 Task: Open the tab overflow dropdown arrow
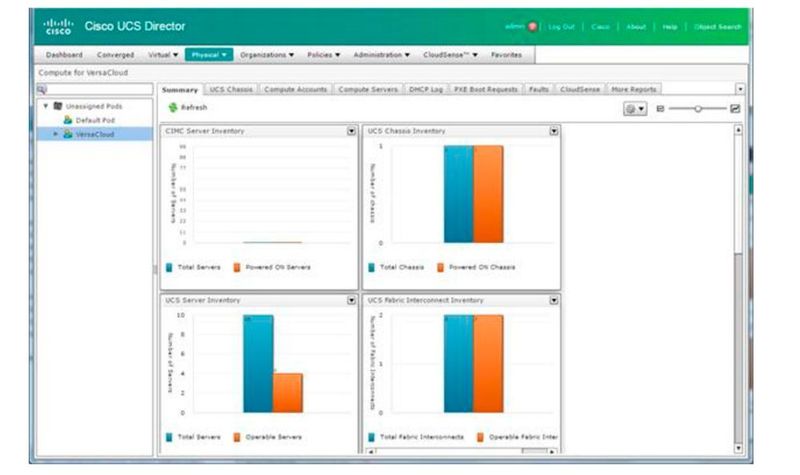(740, 89)
